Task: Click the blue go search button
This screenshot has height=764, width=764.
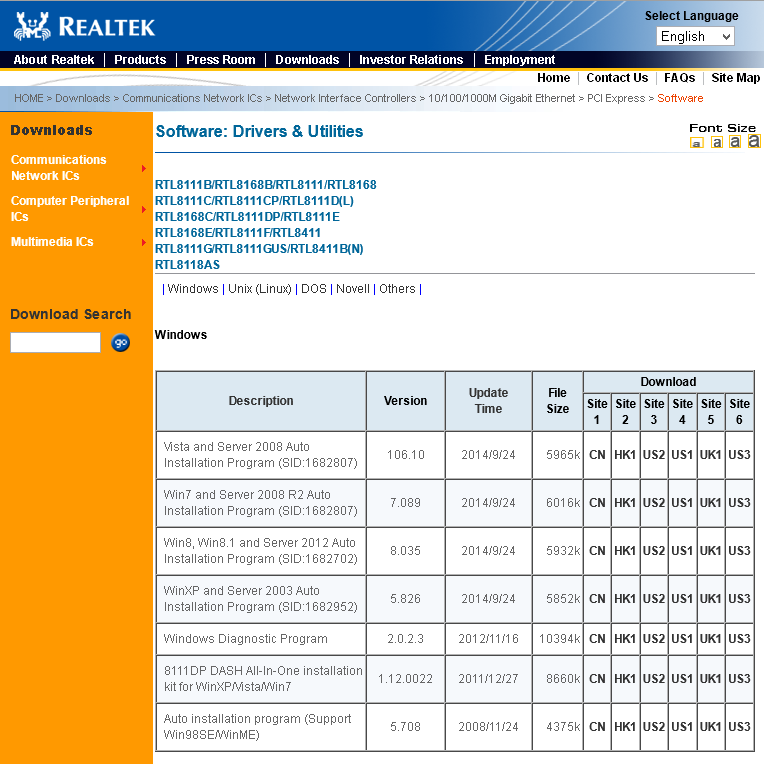Action: (120, 343)
